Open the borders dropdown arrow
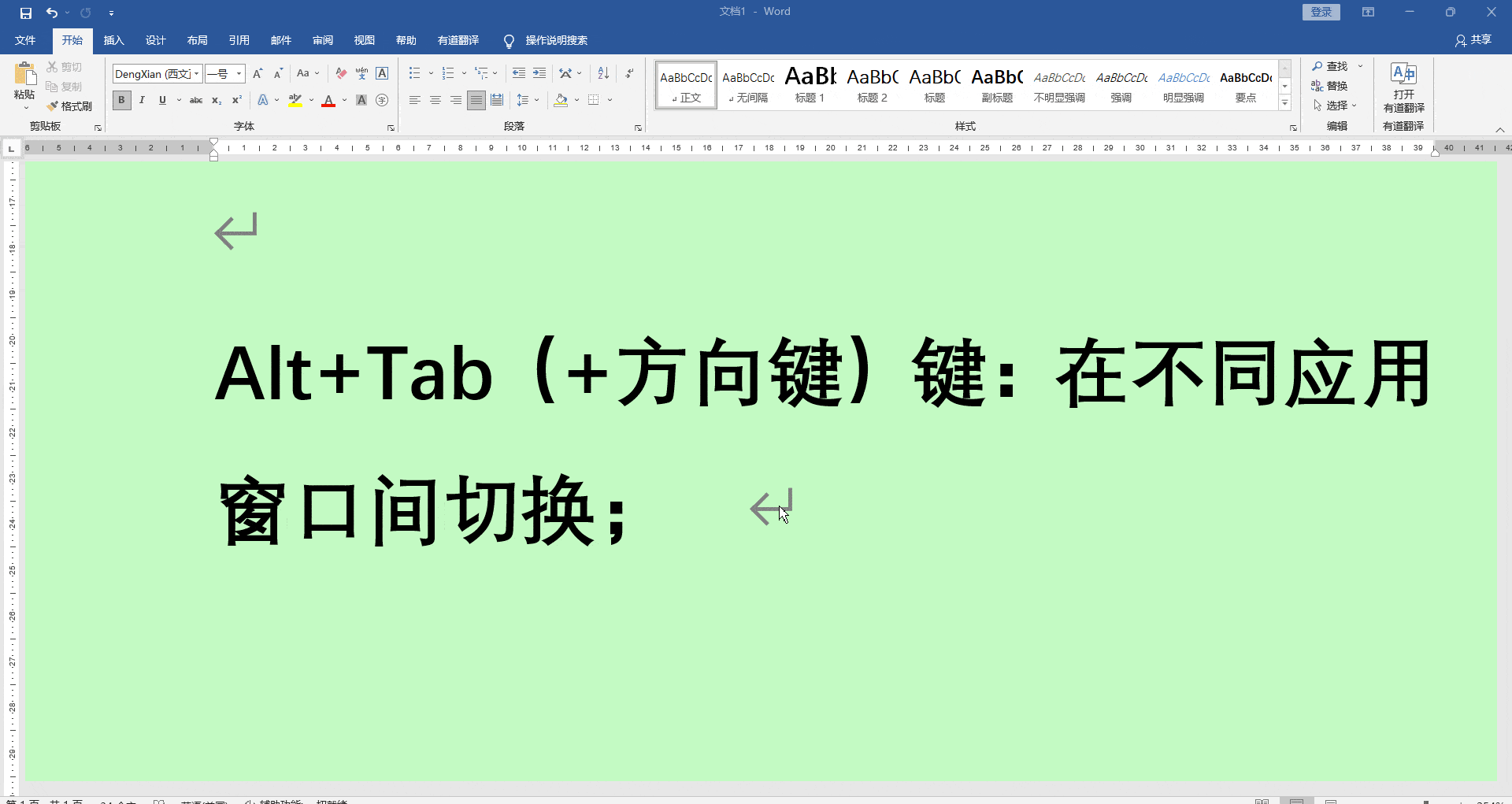This screenshot has height=804, width=1512. pyautogui.click(x=610, y=100)
